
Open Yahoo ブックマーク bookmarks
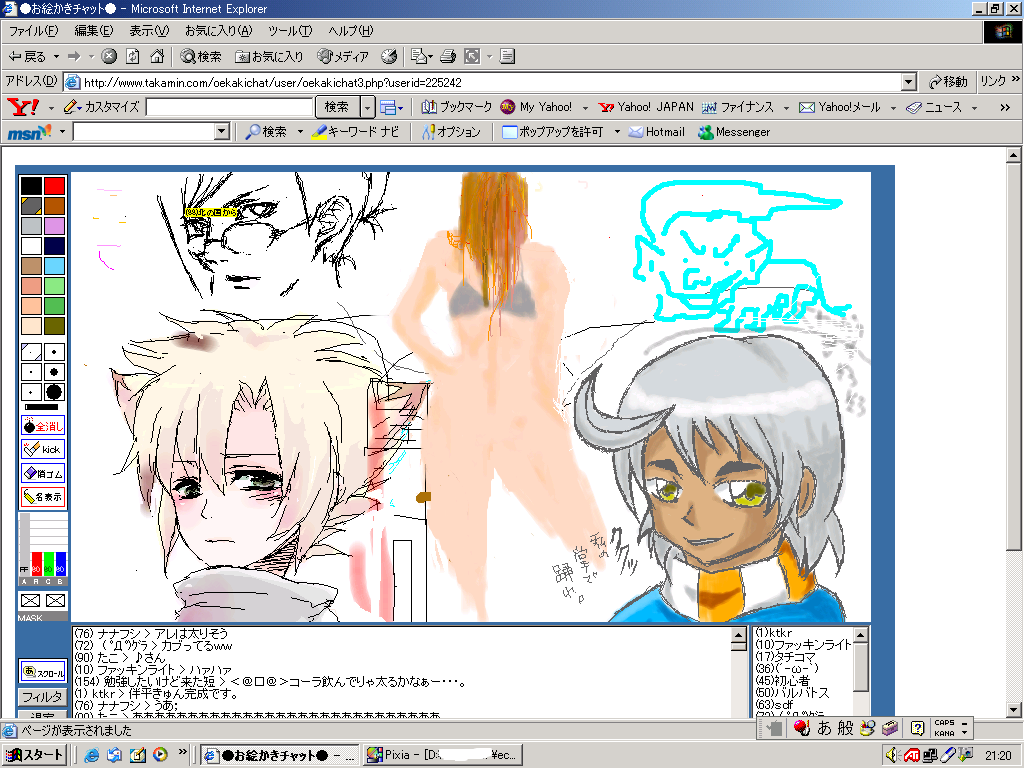[456, 106]
